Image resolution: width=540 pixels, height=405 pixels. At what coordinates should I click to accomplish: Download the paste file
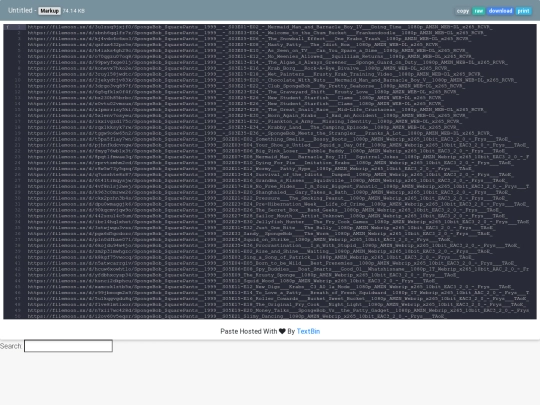(x=500, y=11)
